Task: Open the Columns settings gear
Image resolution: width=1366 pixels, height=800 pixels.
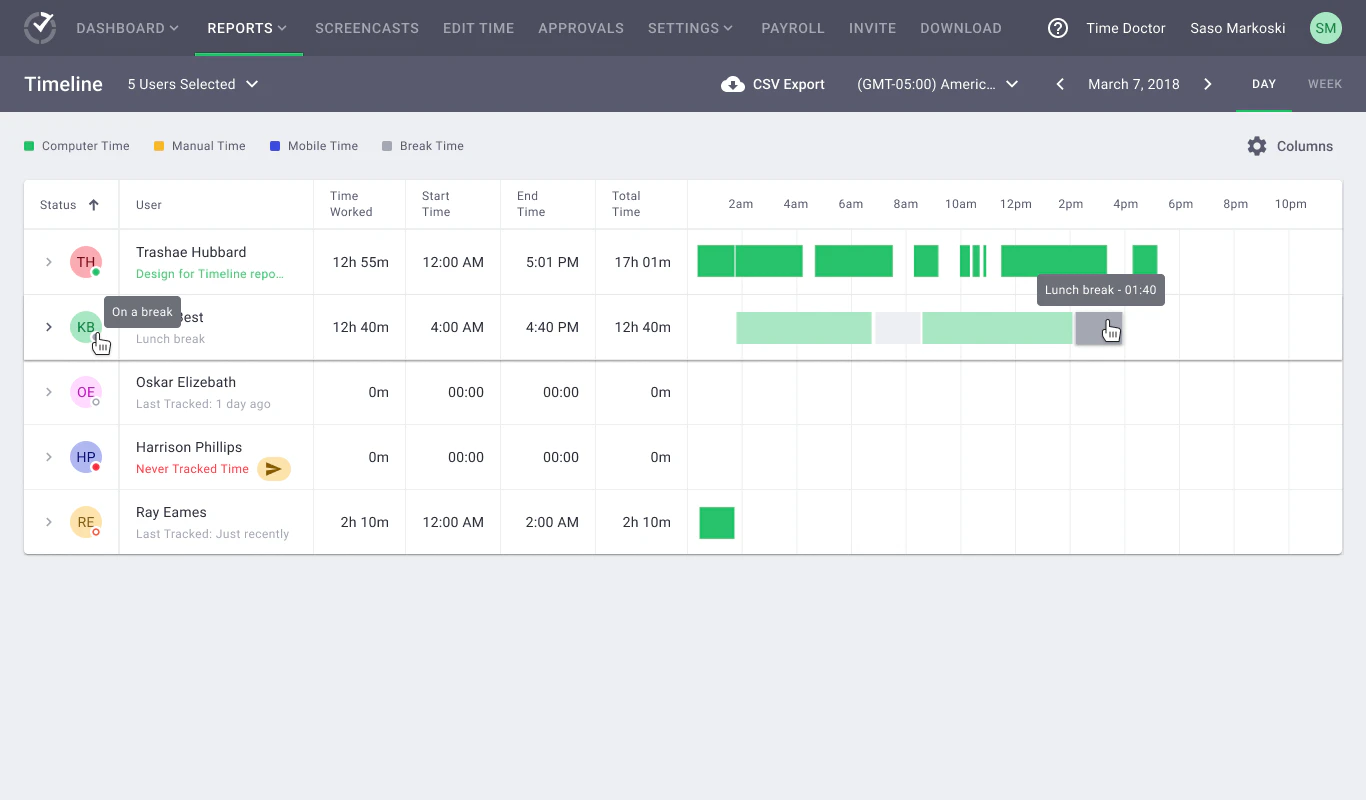Action: 1257,146
